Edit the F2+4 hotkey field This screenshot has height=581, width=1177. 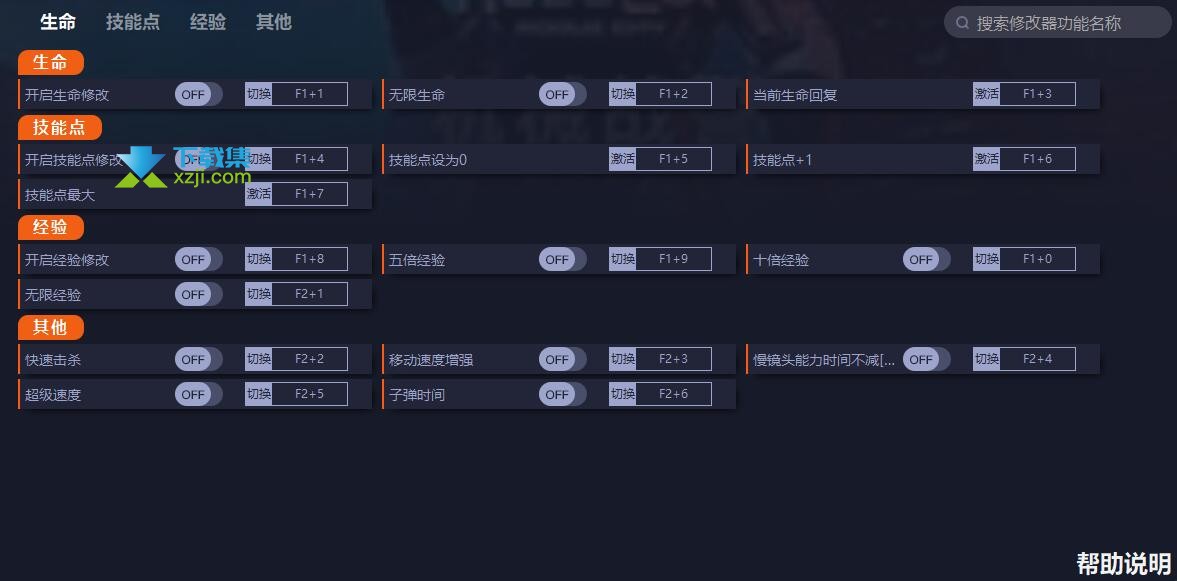tap(1037, 359)
